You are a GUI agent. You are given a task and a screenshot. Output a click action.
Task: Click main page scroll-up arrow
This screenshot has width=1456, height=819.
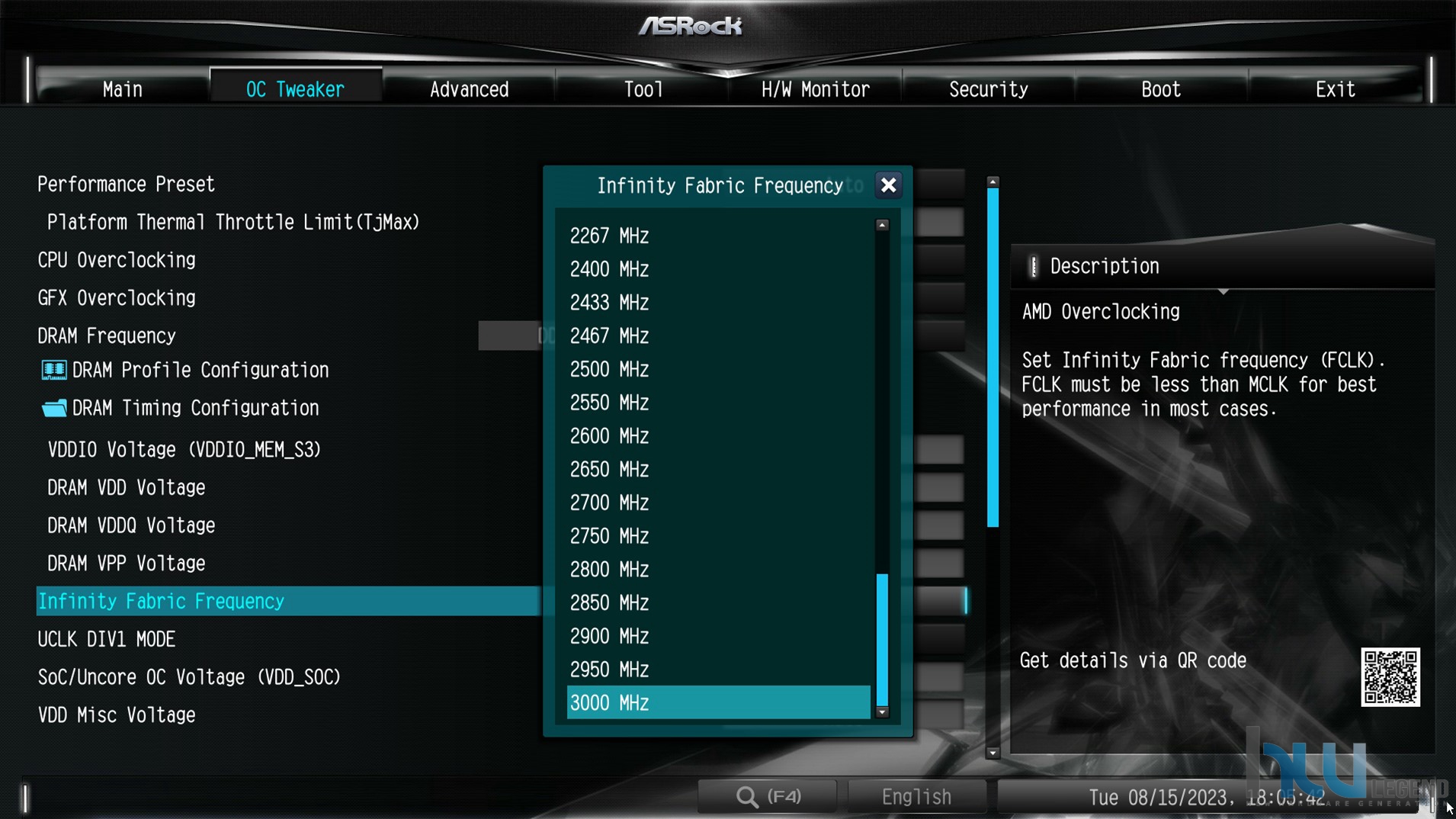pyautogui.click(x=993, y=182)
